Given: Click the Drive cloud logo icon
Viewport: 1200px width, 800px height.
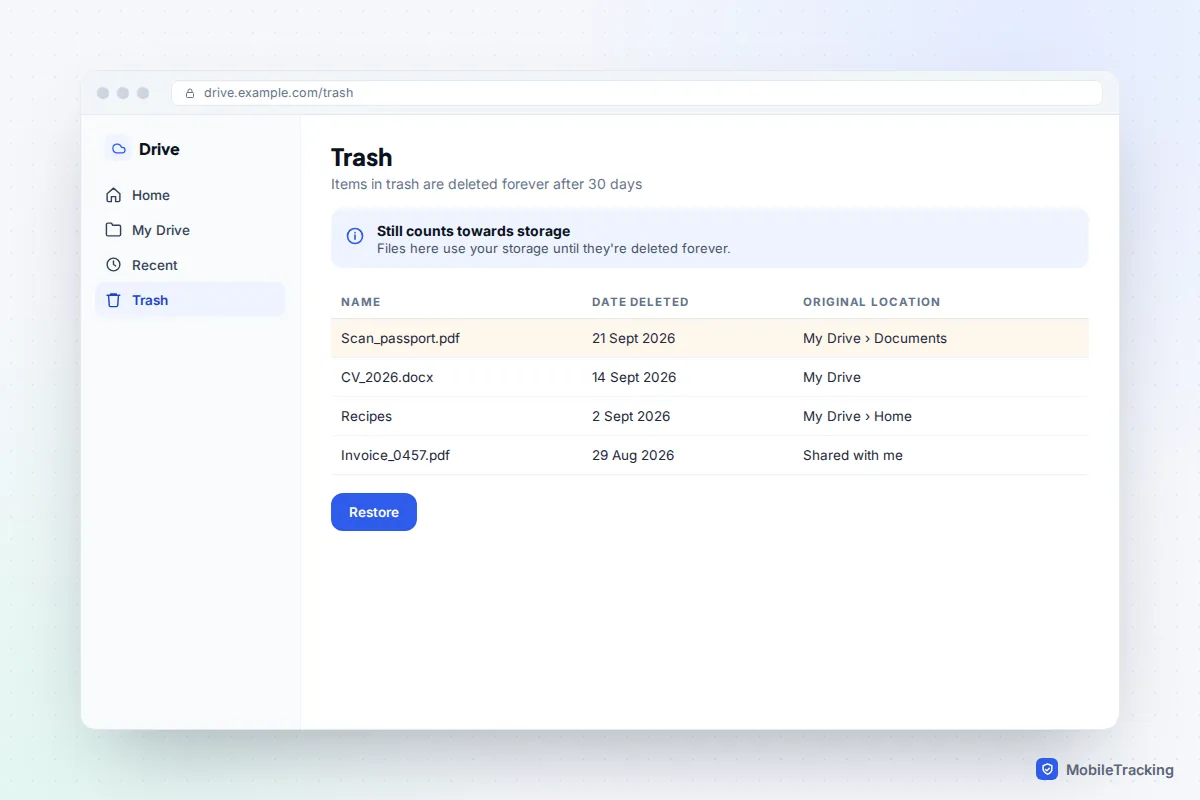Looking at the screenshot, I should coord(119,149).
